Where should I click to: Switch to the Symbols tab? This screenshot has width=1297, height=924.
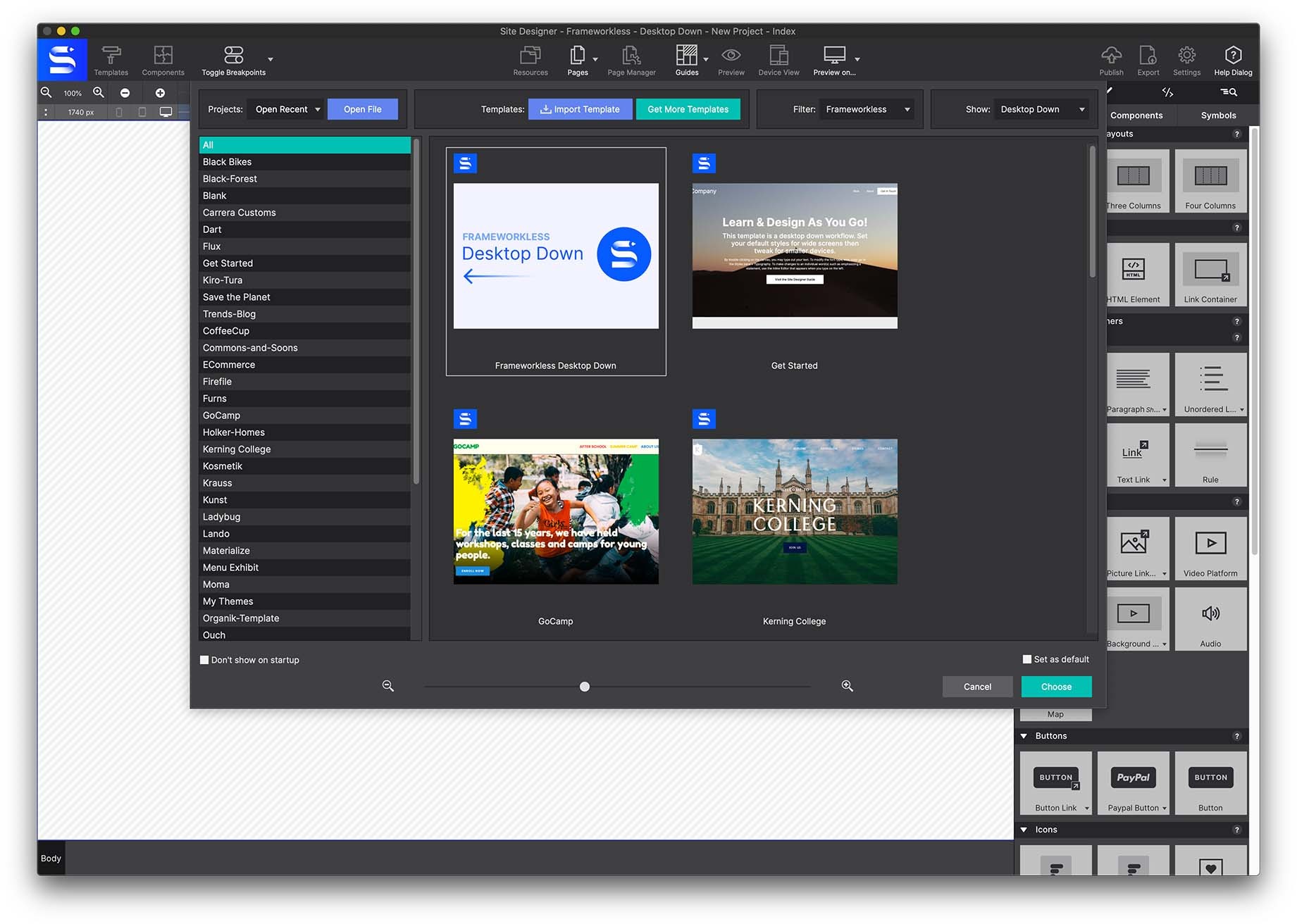pyautogui.click(x=1218, y=115)
